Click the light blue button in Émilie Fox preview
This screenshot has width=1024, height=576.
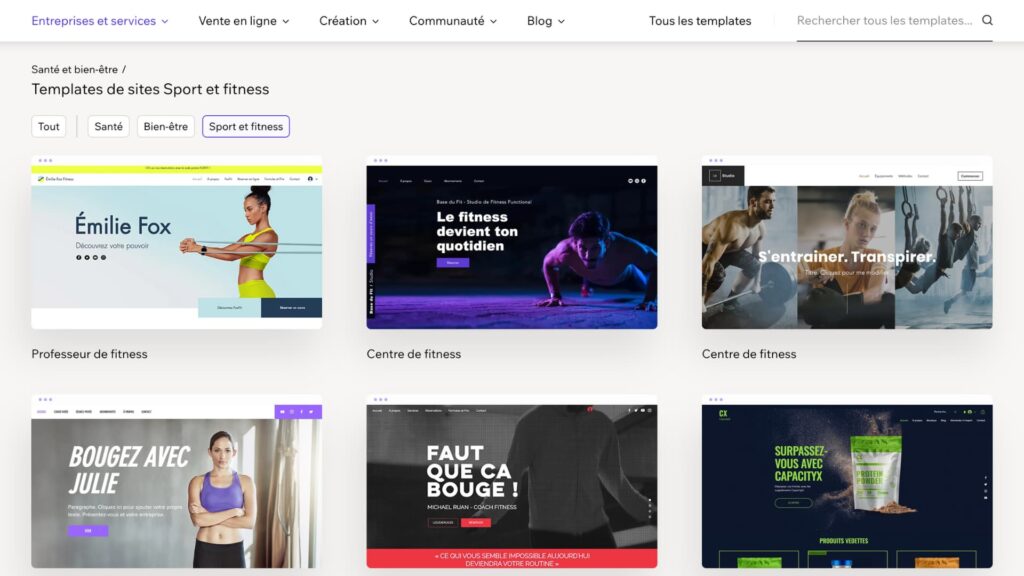pos(229,308)
